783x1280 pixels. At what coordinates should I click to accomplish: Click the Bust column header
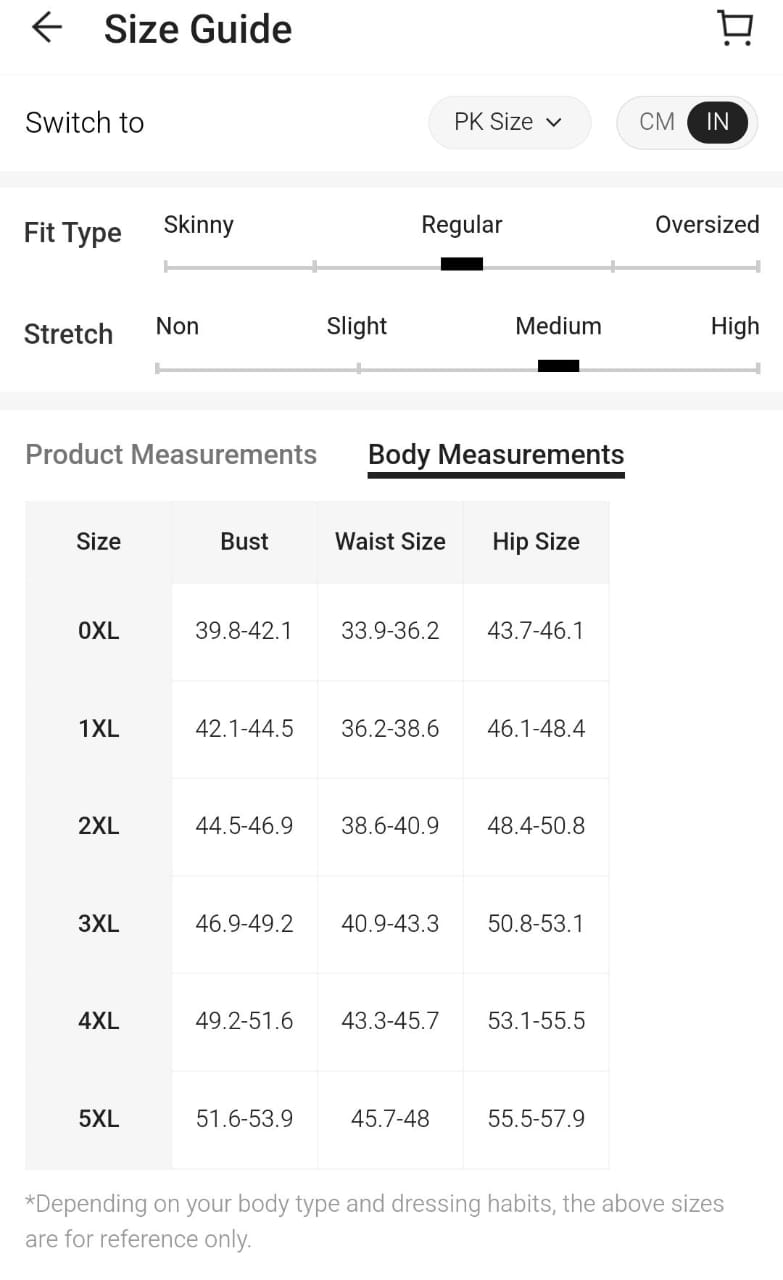click(244, 541)
